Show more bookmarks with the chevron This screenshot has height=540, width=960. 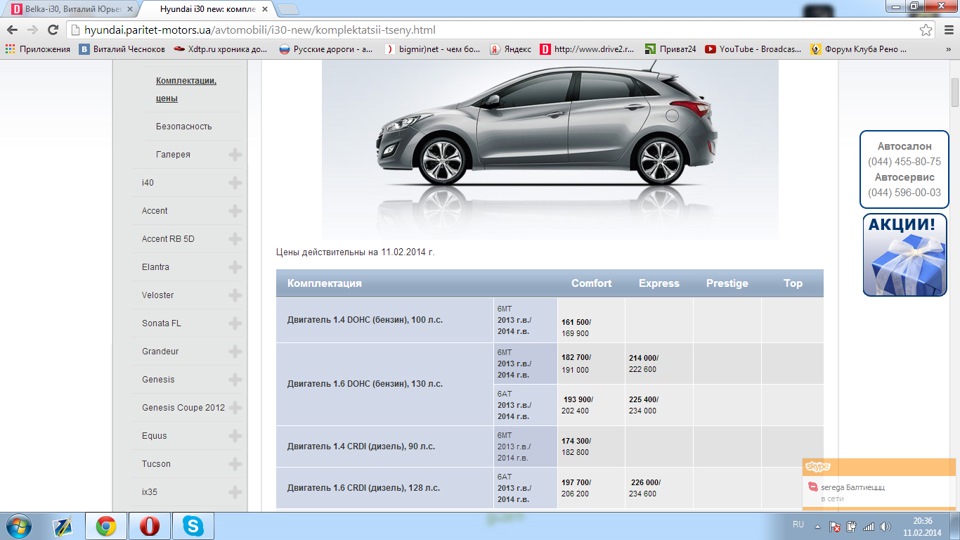click(948, 49)
